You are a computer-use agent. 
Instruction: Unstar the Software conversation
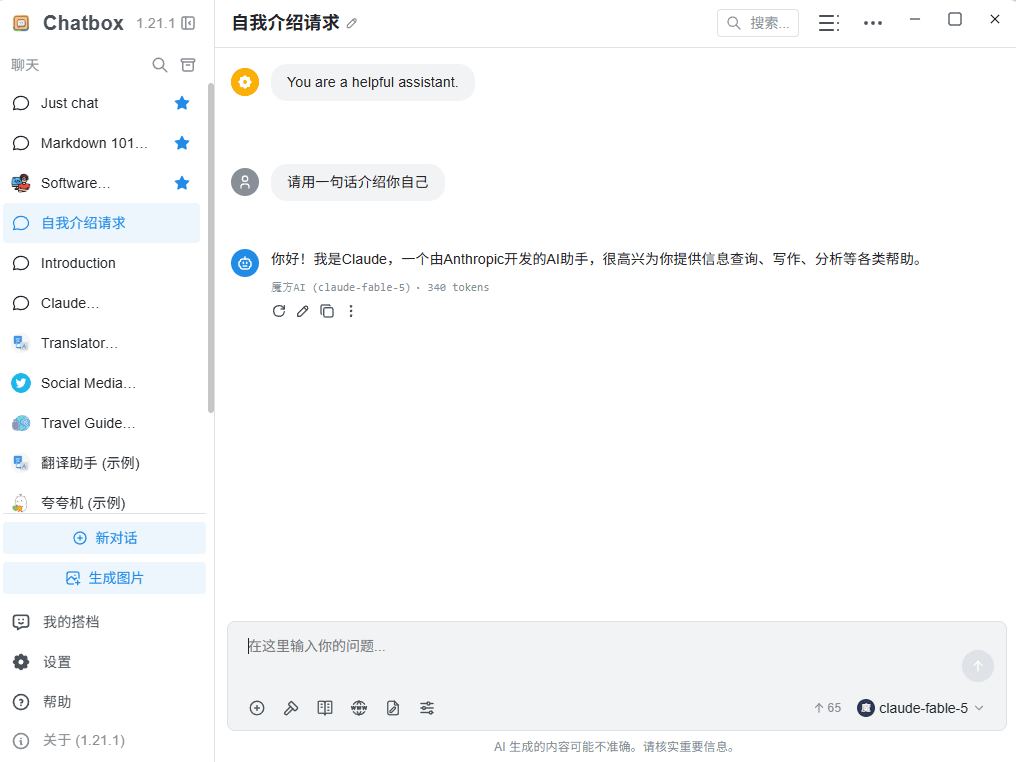tap(182, 183)
